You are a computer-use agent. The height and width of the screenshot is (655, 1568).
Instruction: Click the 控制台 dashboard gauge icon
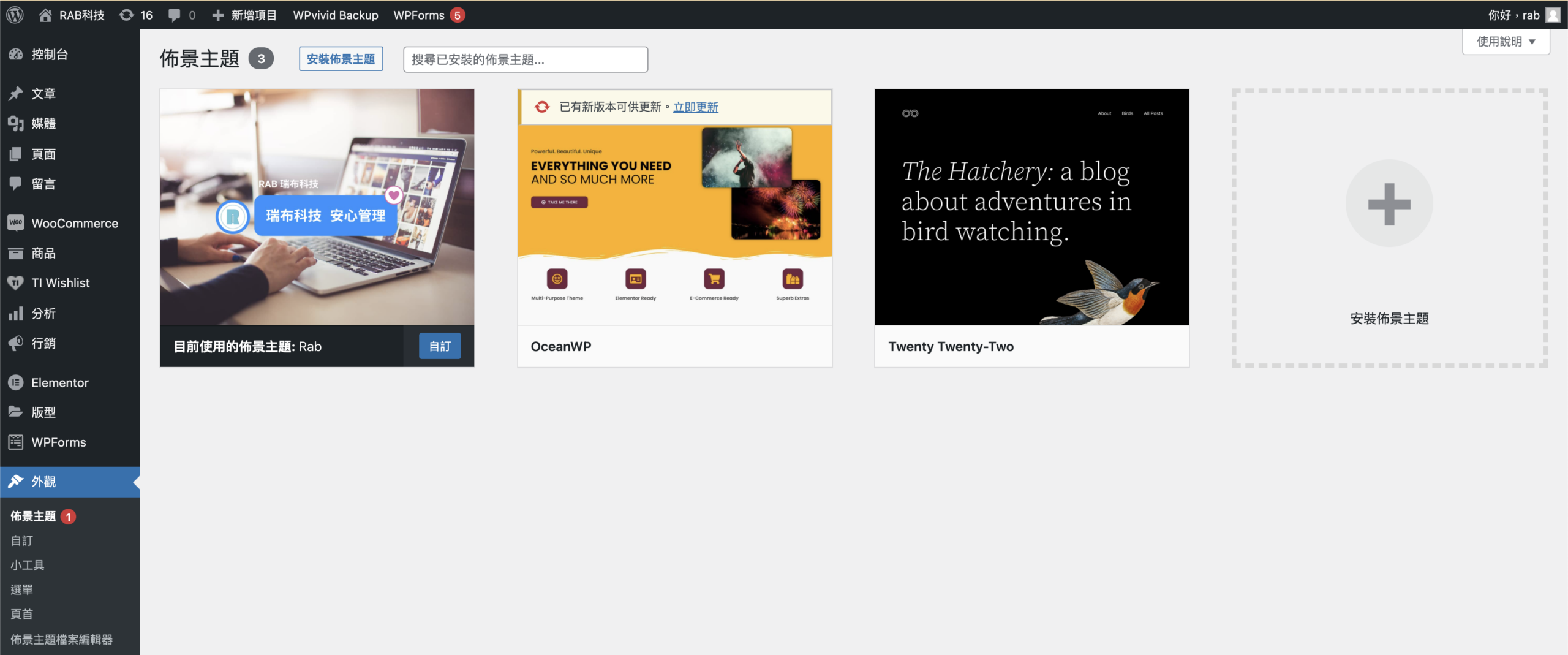pyautogui.click(x=16, y=55)
